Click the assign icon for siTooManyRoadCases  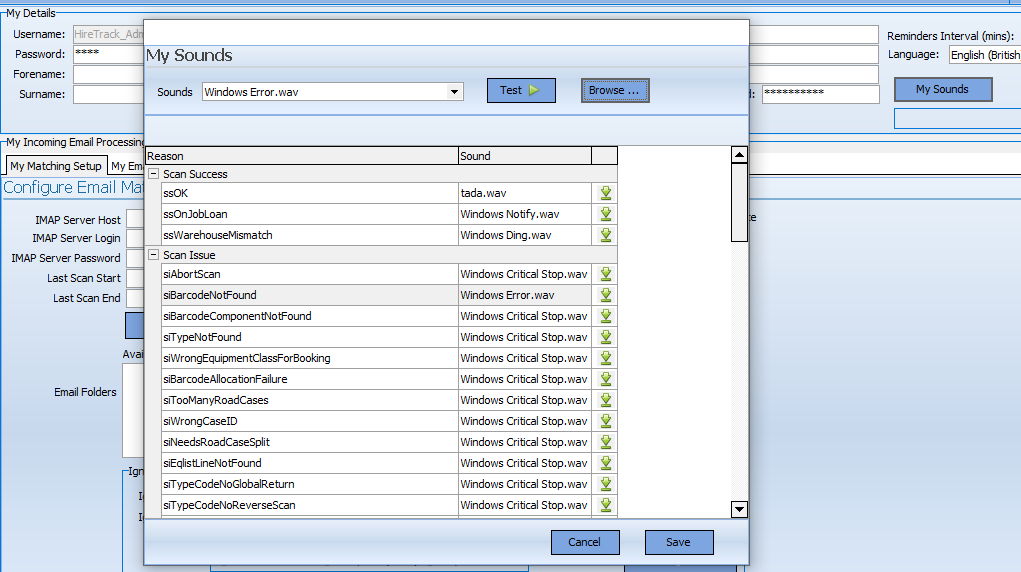click(x=605, y=400)
